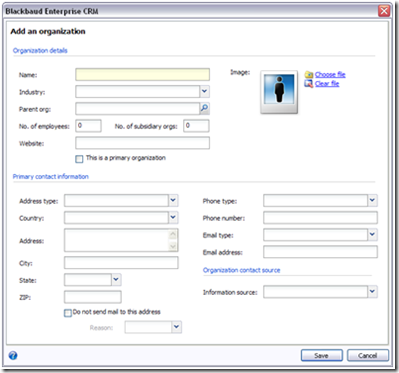This screenshot has height=373, width=399.
Task: Focus the Website input field
Action: point(143,143)
